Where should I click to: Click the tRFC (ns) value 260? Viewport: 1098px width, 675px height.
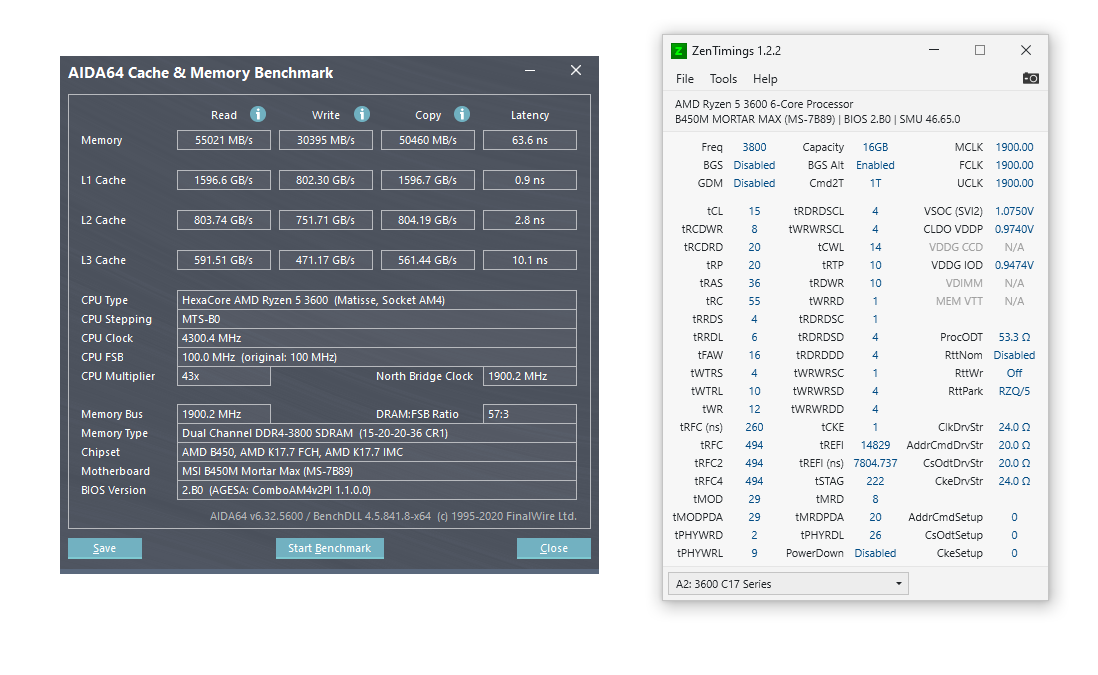754,427
